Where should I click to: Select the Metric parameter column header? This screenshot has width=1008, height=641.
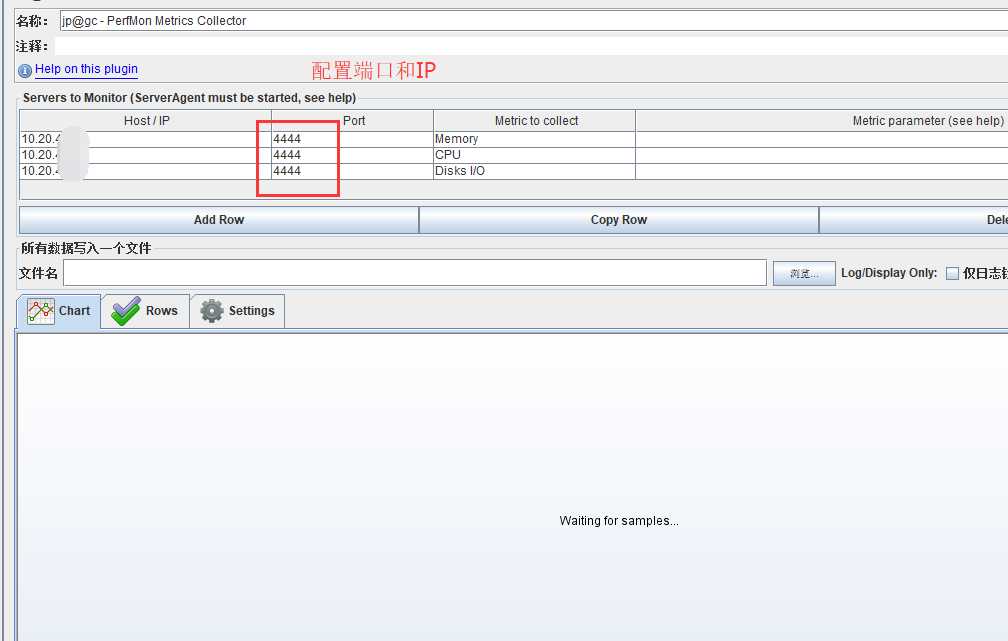[822, 120]
